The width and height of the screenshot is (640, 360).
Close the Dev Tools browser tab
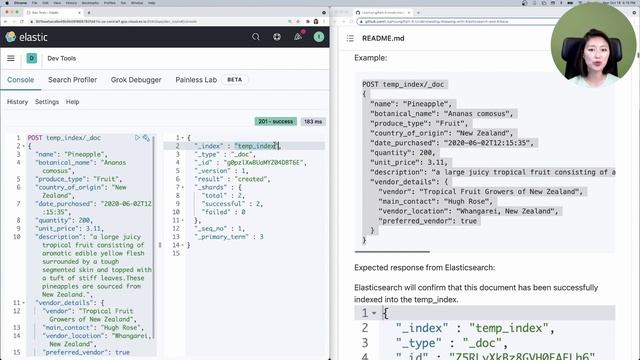pos(79,13)
